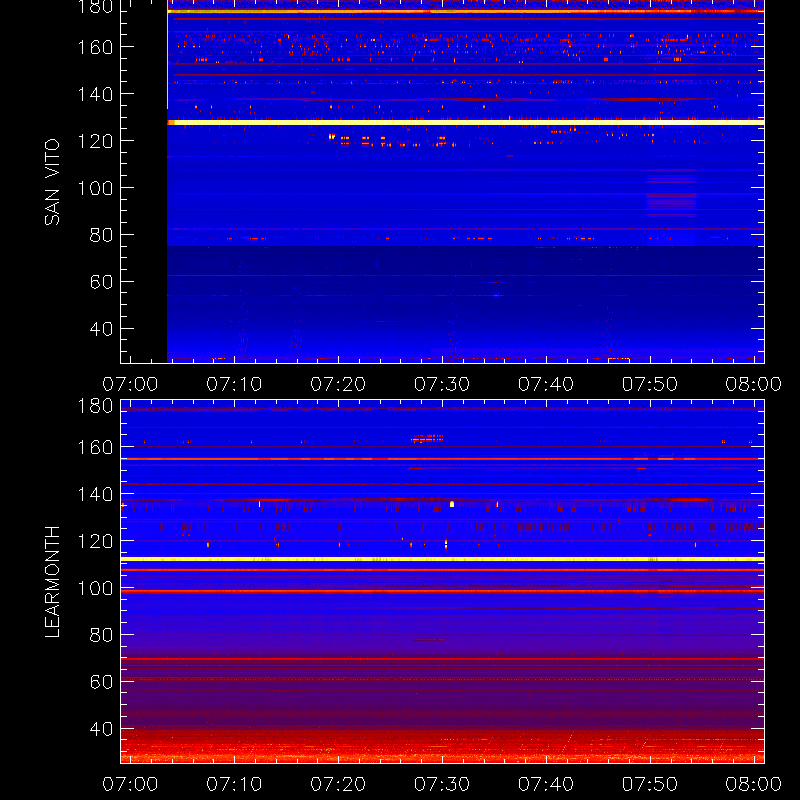Click the yellow band near 112 in Learmonth

click(442, 559)
